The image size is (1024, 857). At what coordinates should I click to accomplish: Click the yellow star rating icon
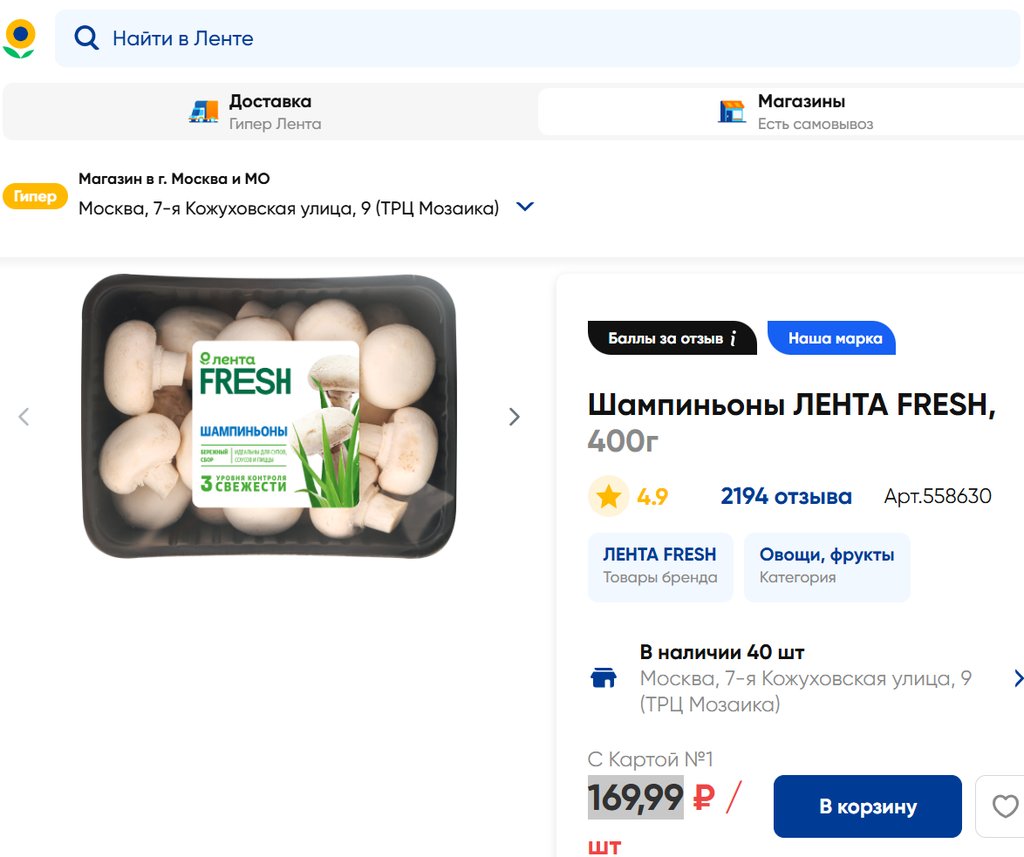coord(608,496)
